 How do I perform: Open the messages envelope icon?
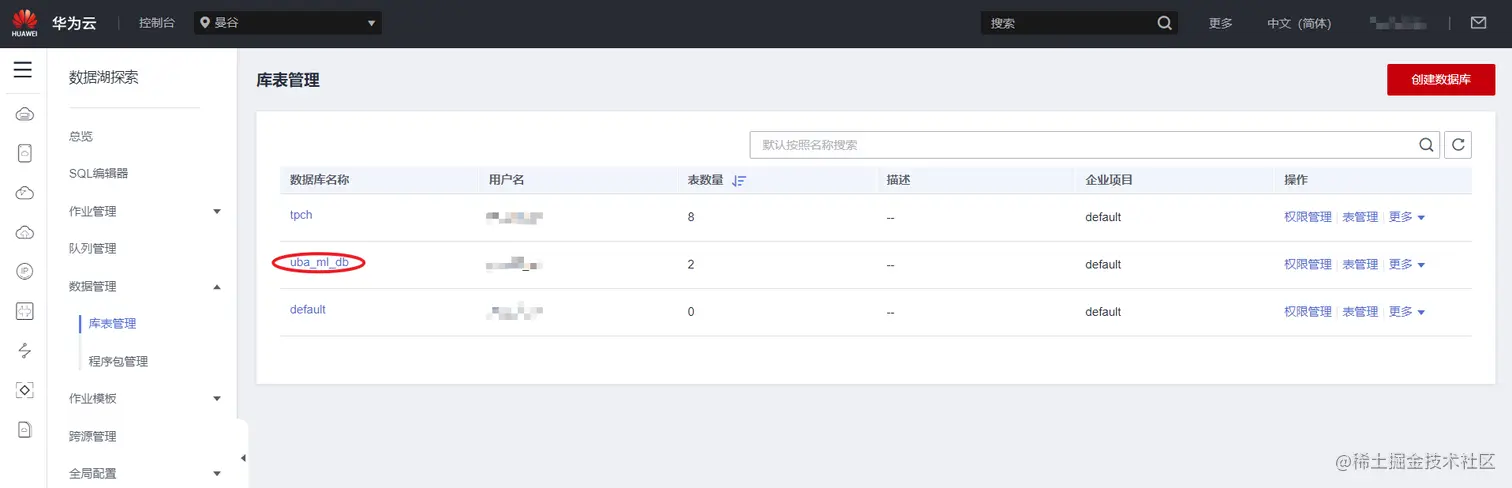click(1478, 23)
